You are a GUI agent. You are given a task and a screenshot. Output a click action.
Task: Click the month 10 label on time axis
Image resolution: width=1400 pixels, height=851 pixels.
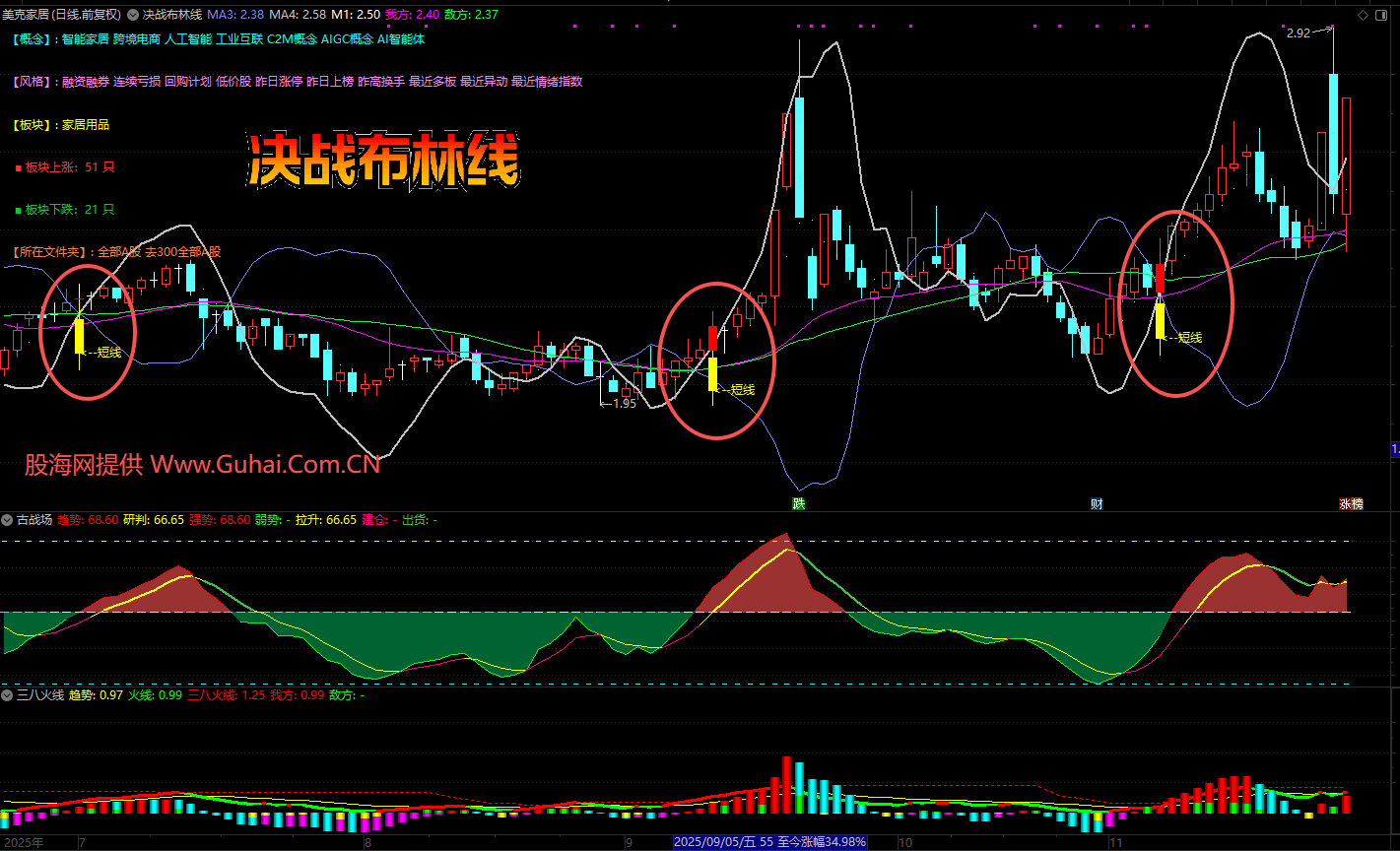tap(905, 842)
